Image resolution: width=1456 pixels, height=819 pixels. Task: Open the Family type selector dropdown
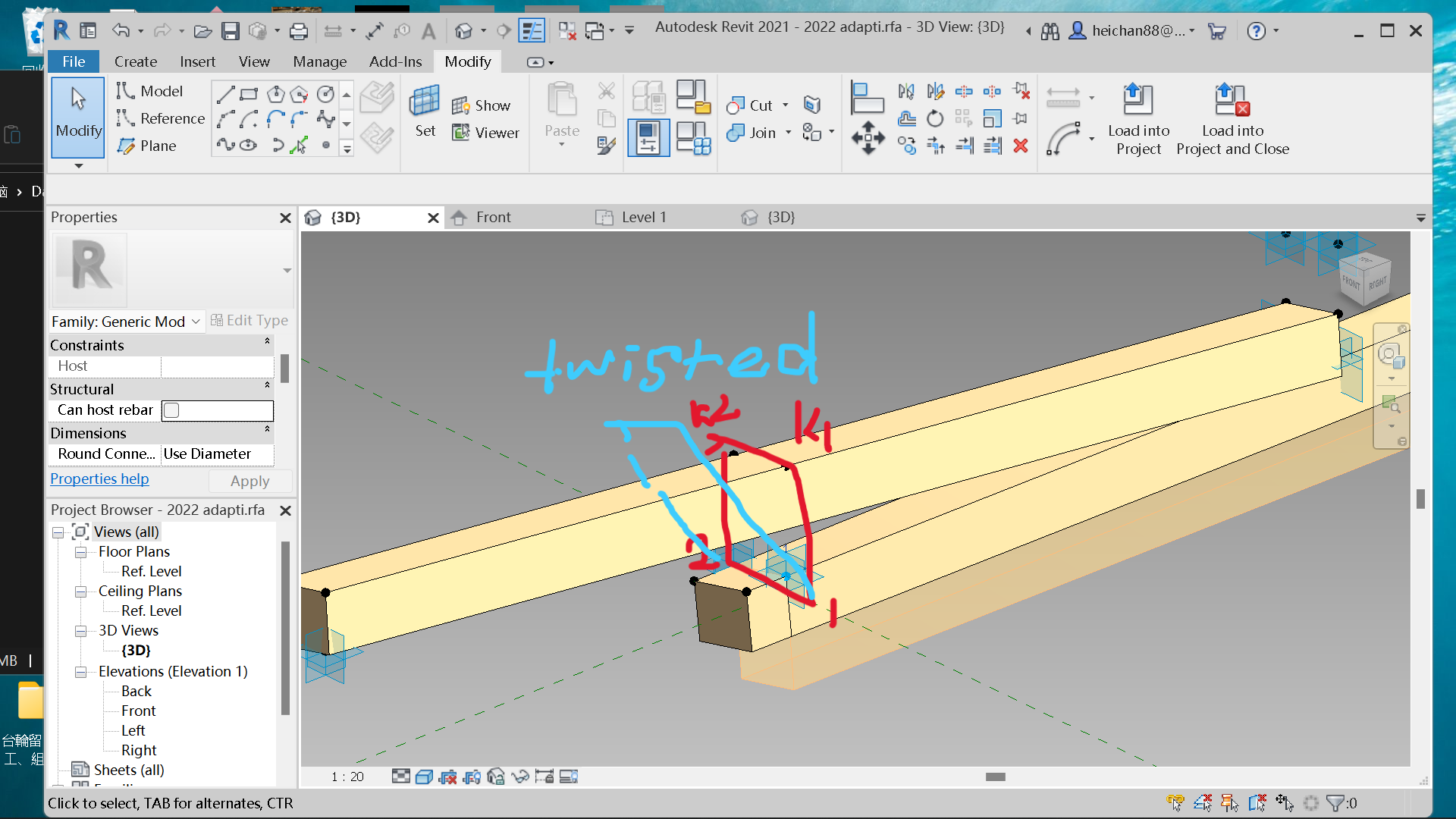(x=197, y=321)
